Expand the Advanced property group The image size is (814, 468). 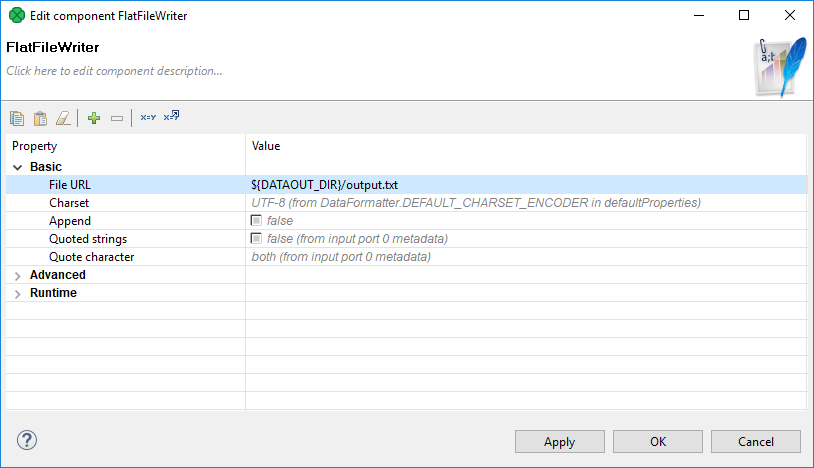(x=18, y=276)
